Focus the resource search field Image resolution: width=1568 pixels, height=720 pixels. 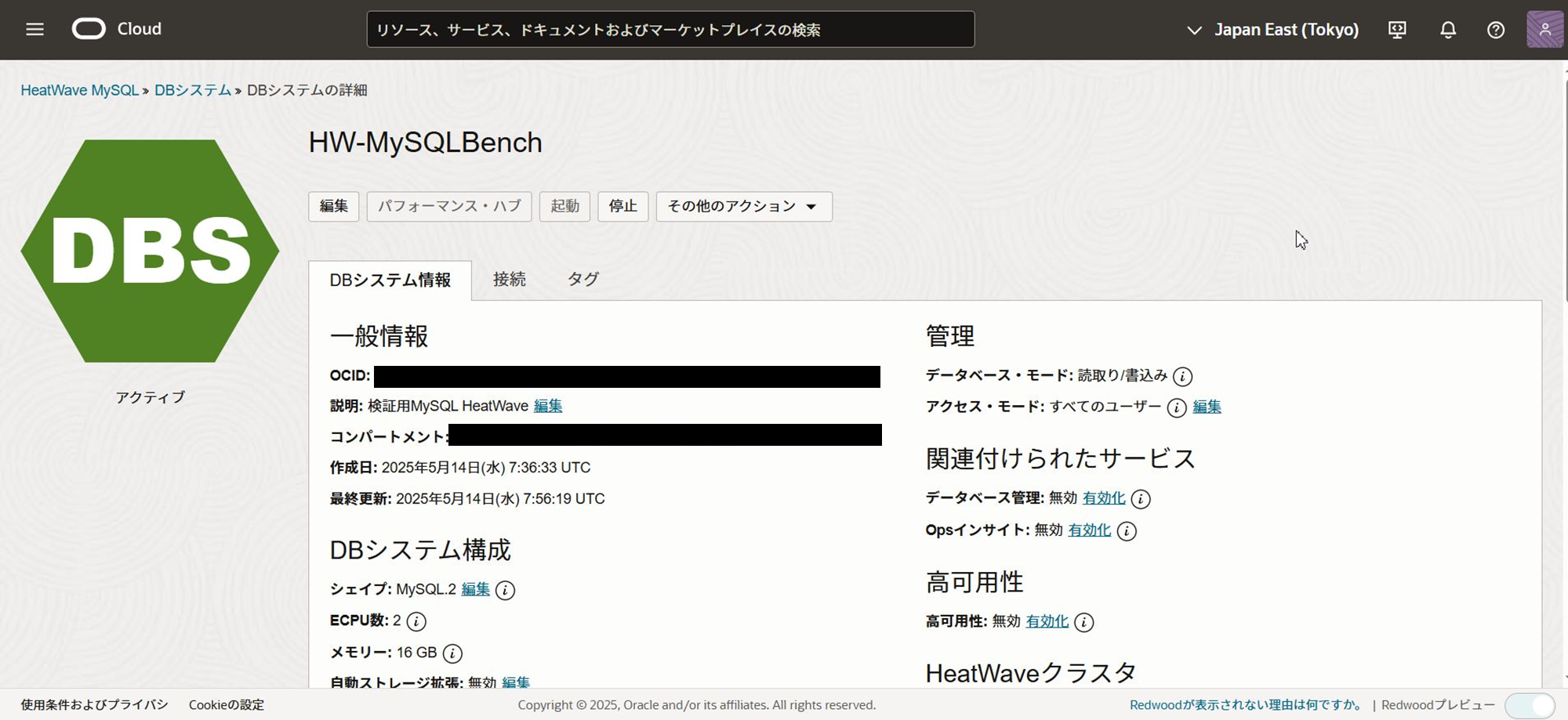click(670, 30)
